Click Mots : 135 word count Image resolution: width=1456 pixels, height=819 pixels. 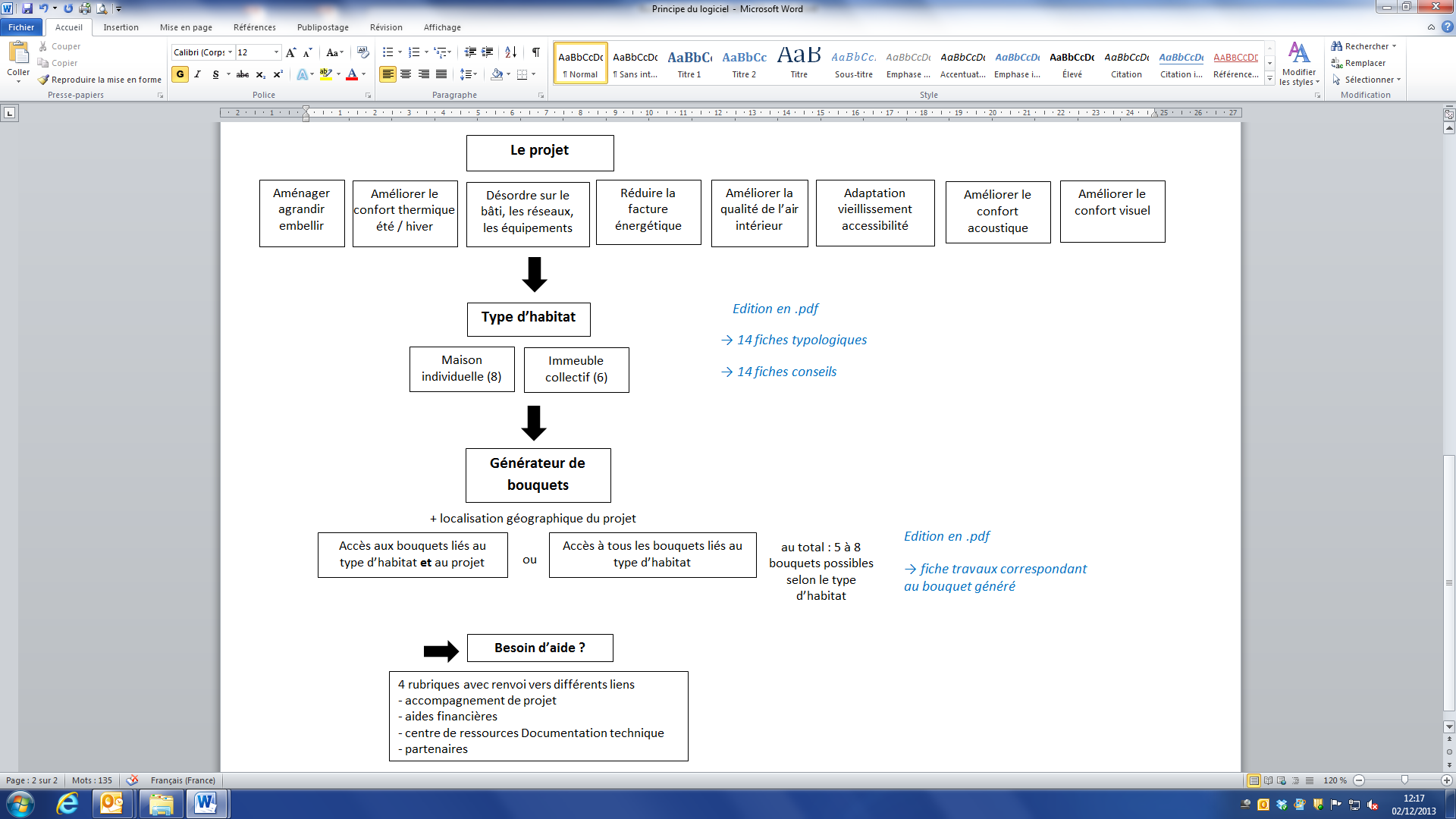tap(92, 780)
